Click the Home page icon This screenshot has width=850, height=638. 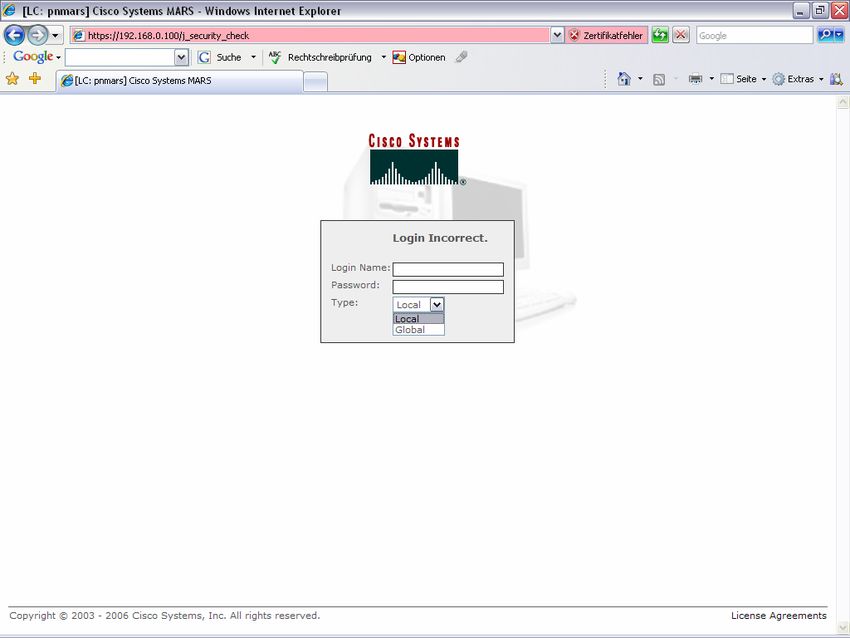(624, 79)
